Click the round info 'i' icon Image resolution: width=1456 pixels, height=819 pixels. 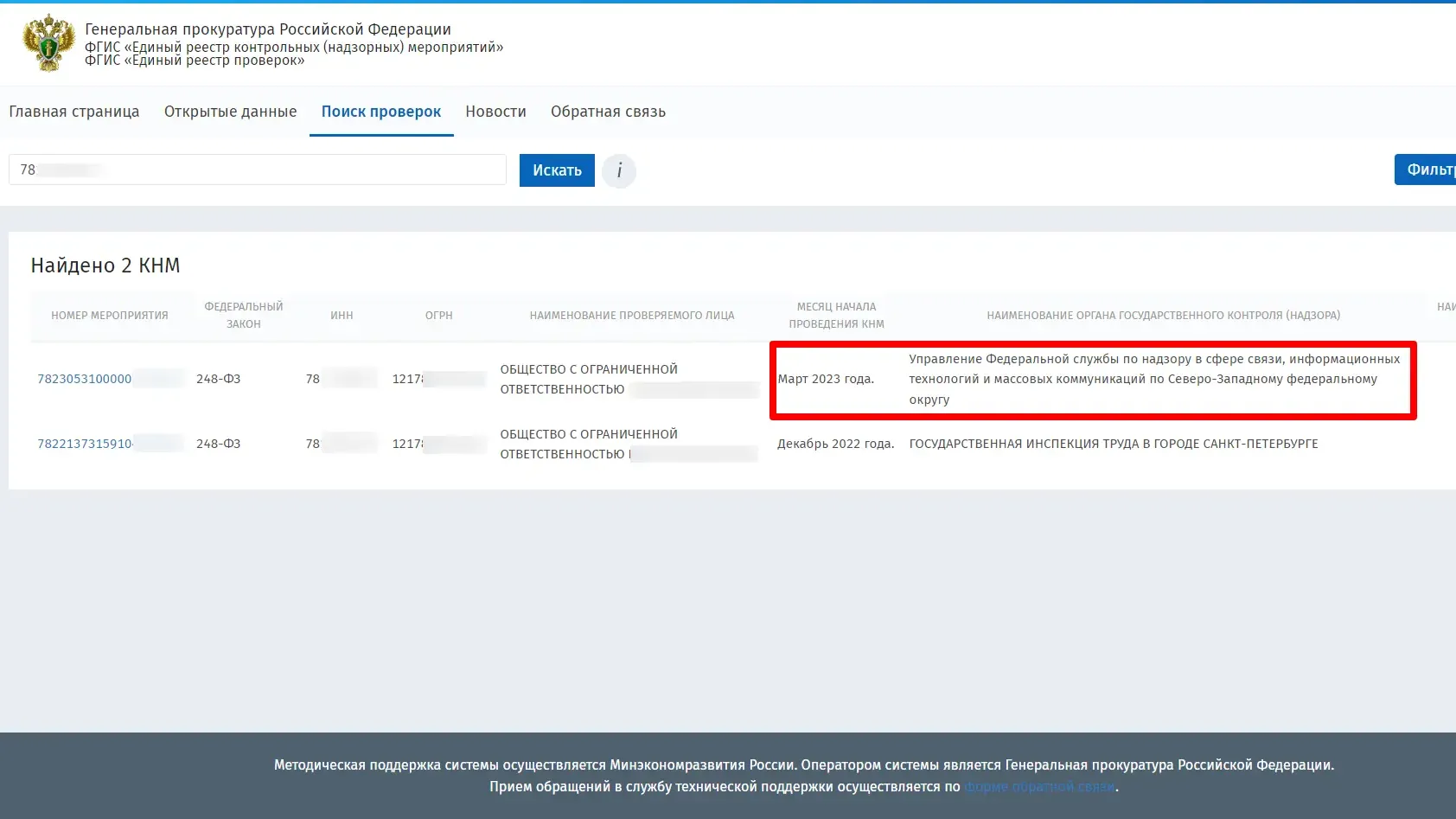[619, 170]
